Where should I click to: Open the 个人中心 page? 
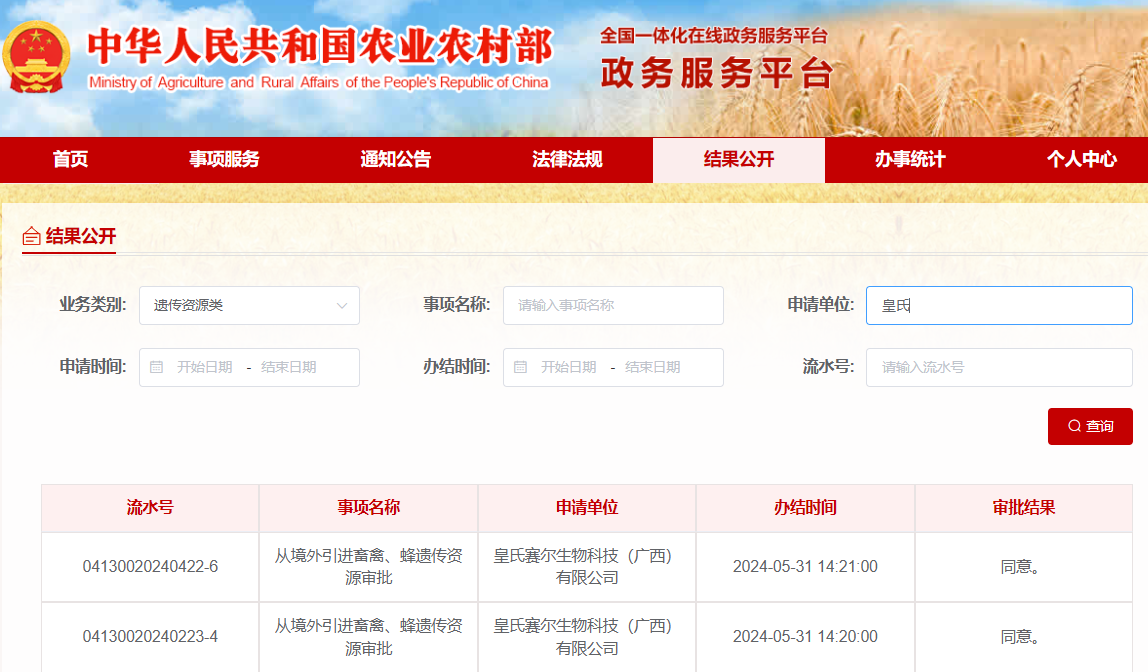[x=1081, y=160]
